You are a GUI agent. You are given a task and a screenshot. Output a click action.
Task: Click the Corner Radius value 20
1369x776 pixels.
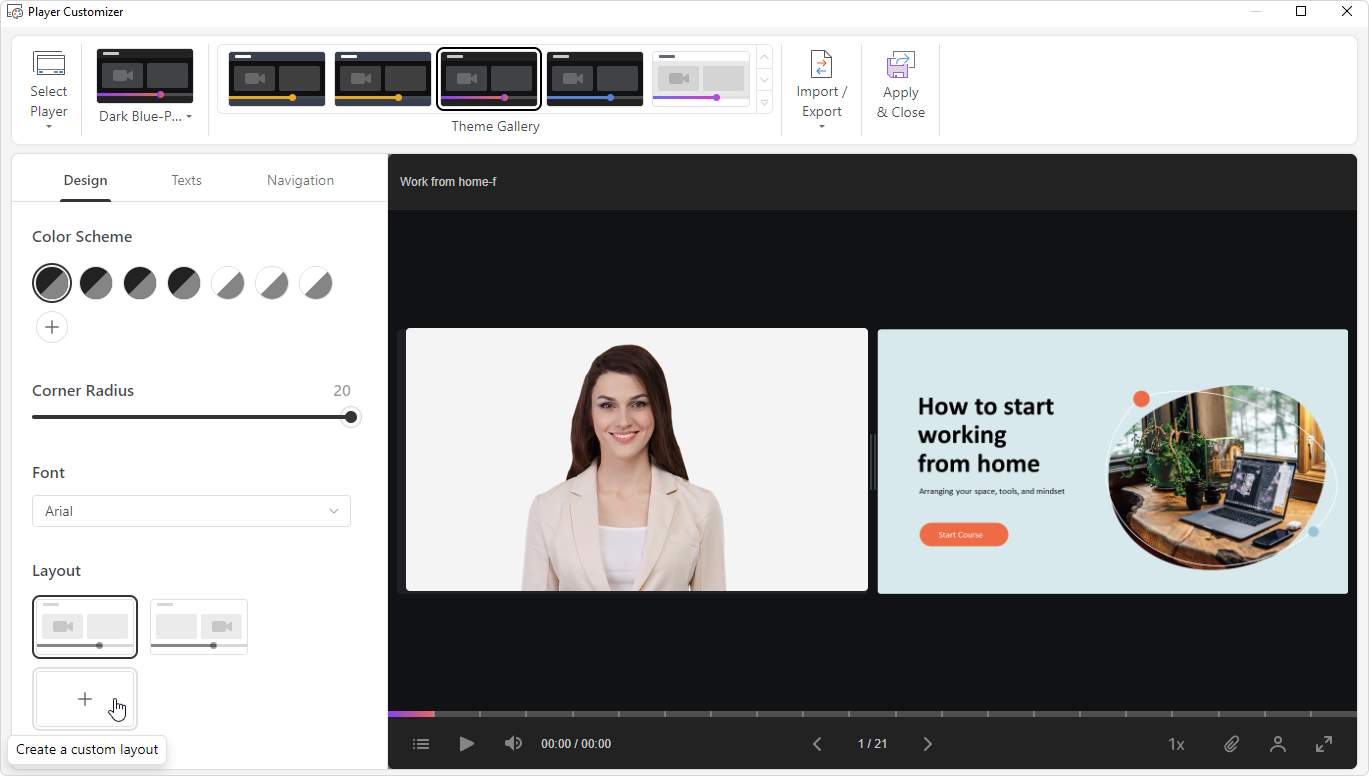[x=342, y=391]
